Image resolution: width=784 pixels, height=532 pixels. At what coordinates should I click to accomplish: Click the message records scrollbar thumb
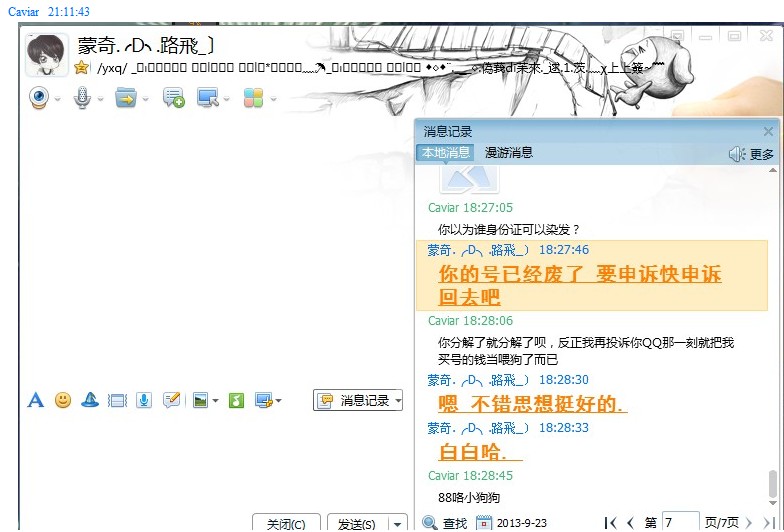coord(773,484)
